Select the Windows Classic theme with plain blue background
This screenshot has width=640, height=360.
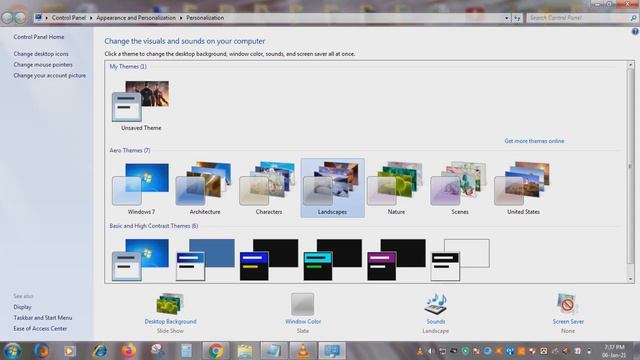[x=205, y=260]
